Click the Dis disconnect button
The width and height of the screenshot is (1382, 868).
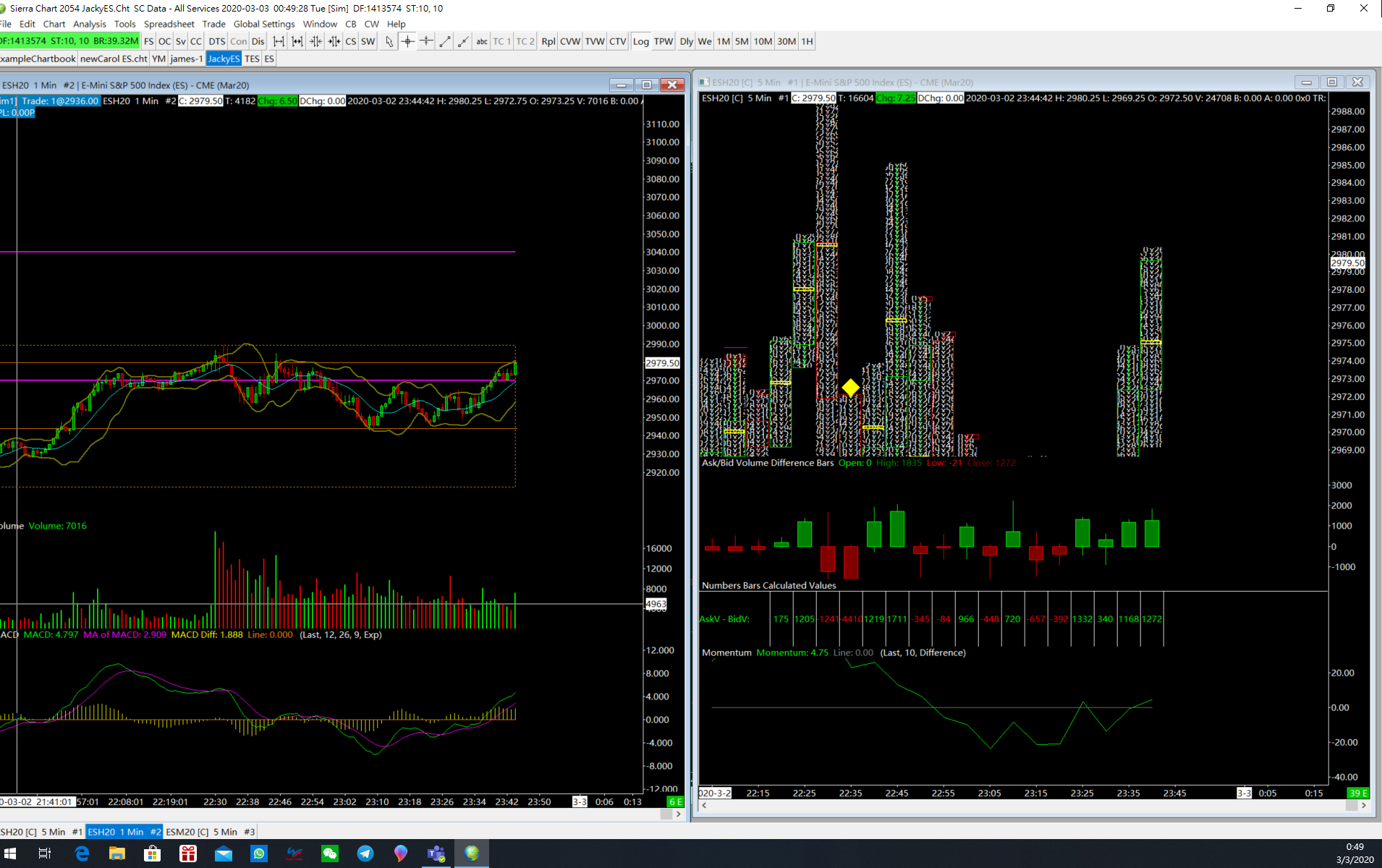click(x=258, y=41)
